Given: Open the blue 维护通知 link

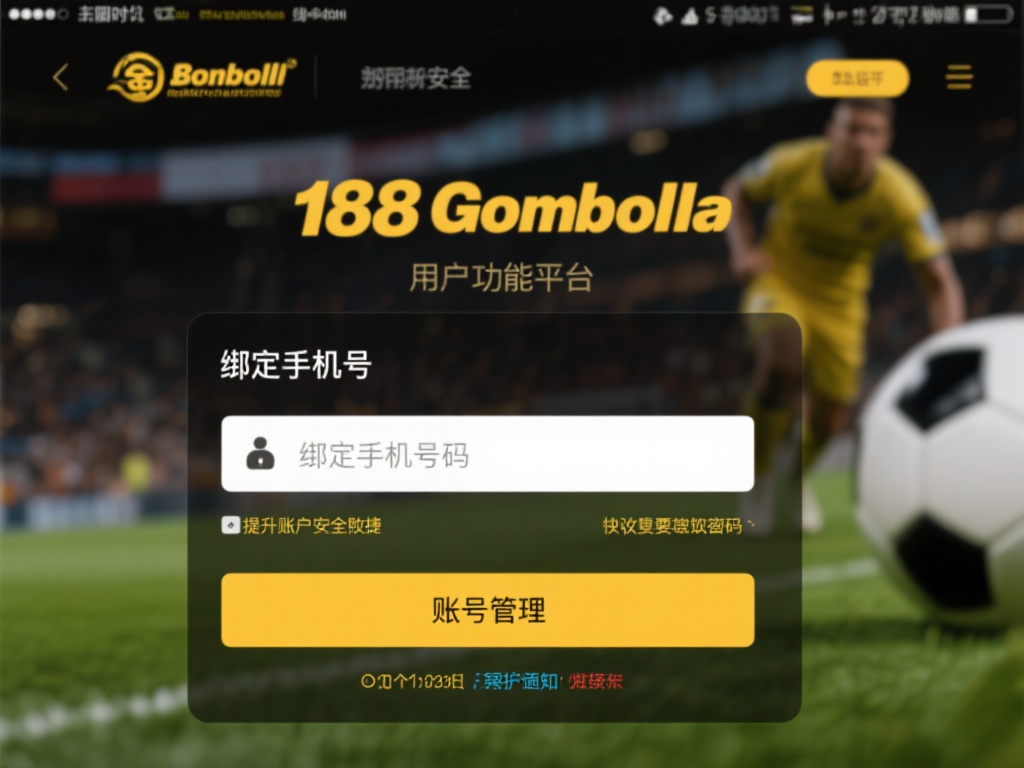Looking at the screenshot, I should coord(516,682).
